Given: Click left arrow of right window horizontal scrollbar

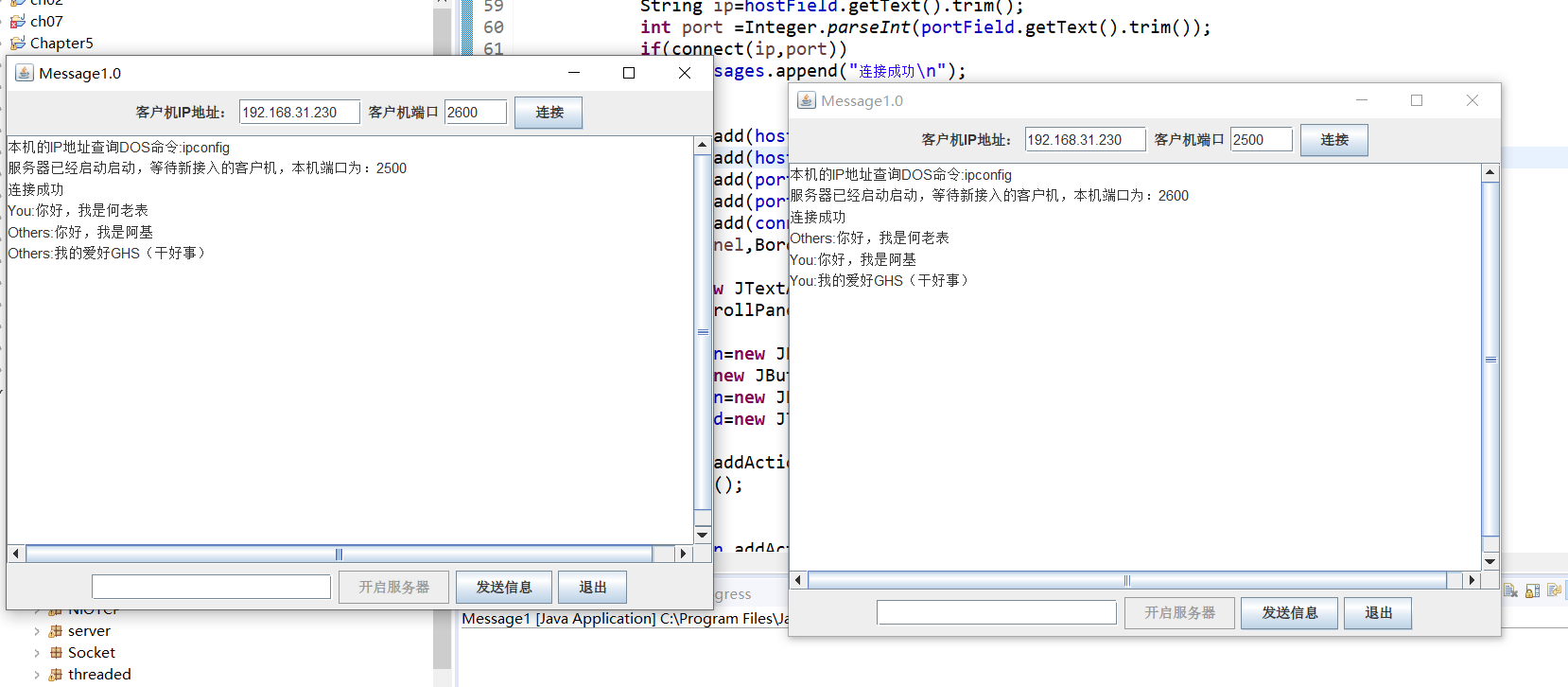Looking at the screenshot, I should point(798,580).
